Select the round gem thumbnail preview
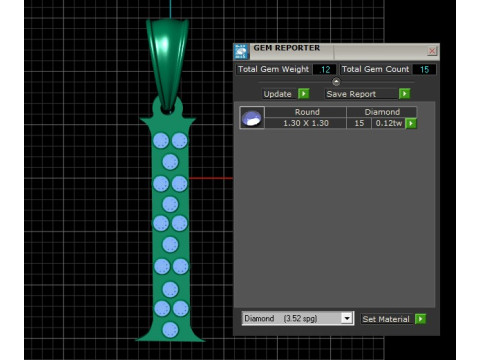This screenshot has height=360, width=480. point(252,118)
